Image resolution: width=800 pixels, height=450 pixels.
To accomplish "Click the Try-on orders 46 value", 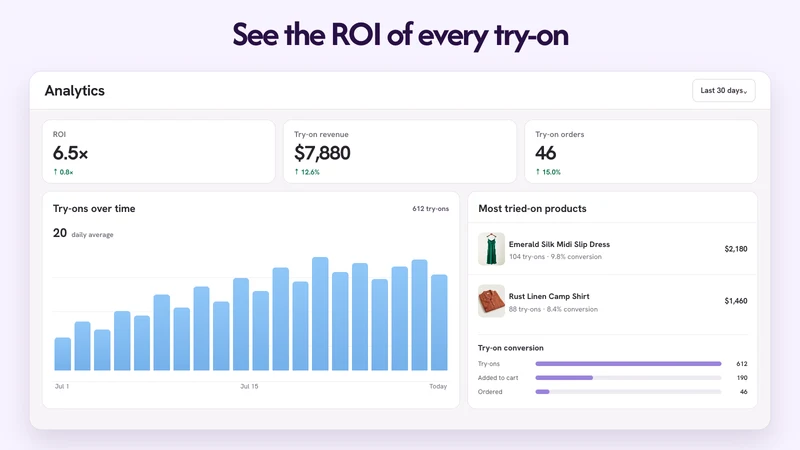I will coord(545,153).
